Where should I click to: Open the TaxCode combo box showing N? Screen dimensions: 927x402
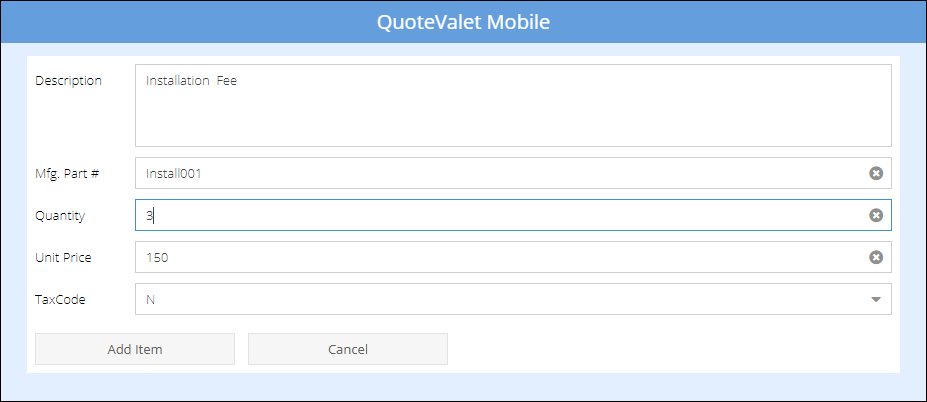pyautogui.click(x=500, y=299)
